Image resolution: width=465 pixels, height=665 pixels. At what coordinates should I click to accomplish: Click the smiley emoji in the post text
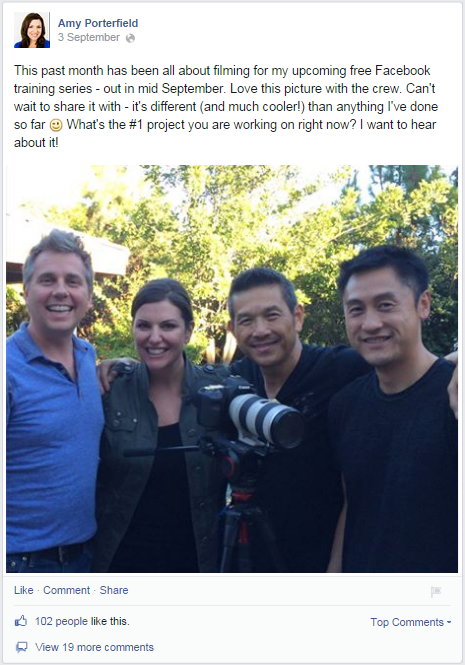pos(56,125)
